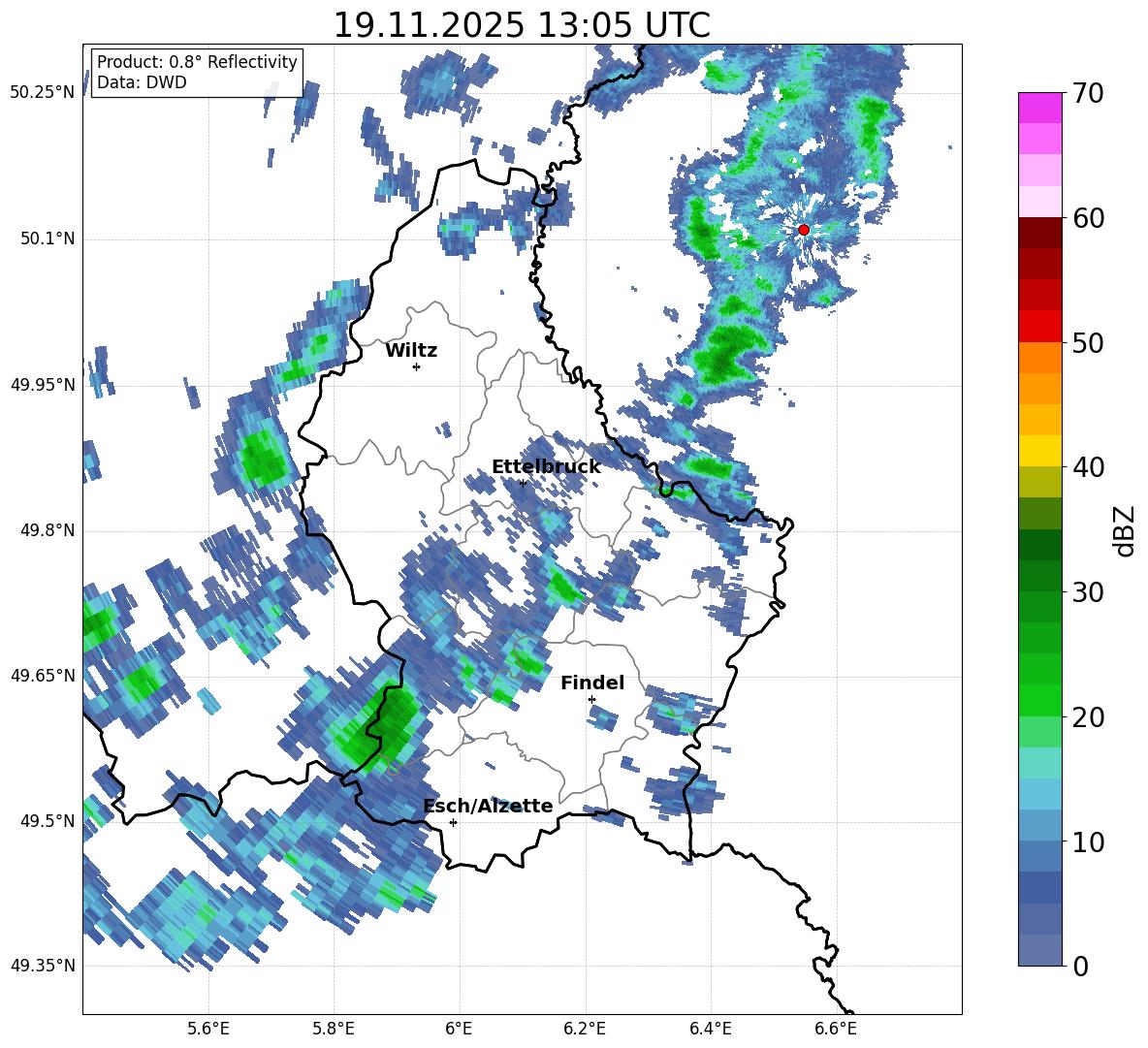Click the colorbar value 70
1148x1048 pixels.
(1088, 93)
